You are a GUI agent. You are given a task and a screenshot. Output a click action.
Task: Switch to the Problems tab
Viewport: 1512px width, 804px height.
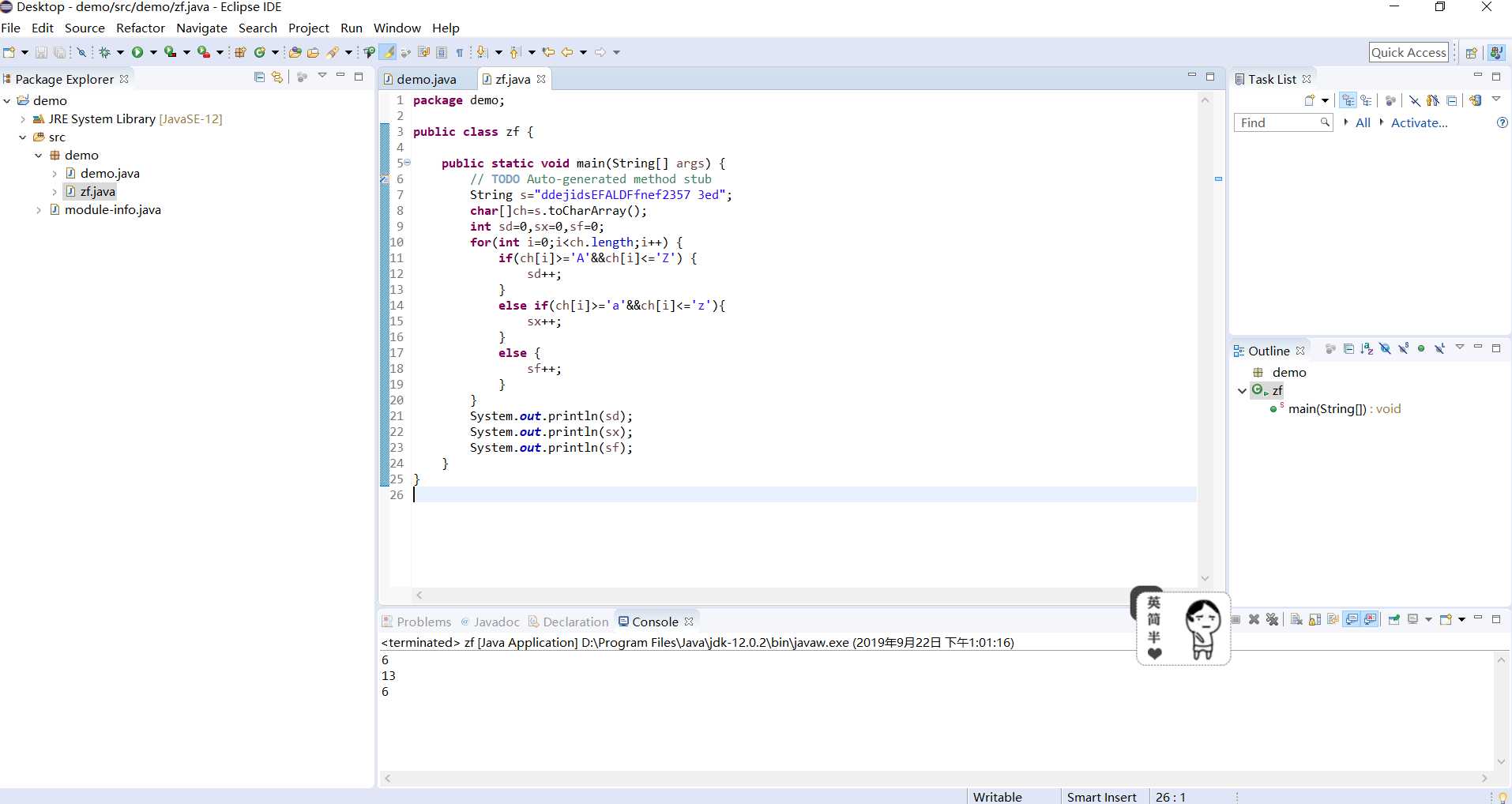point(417,622)
